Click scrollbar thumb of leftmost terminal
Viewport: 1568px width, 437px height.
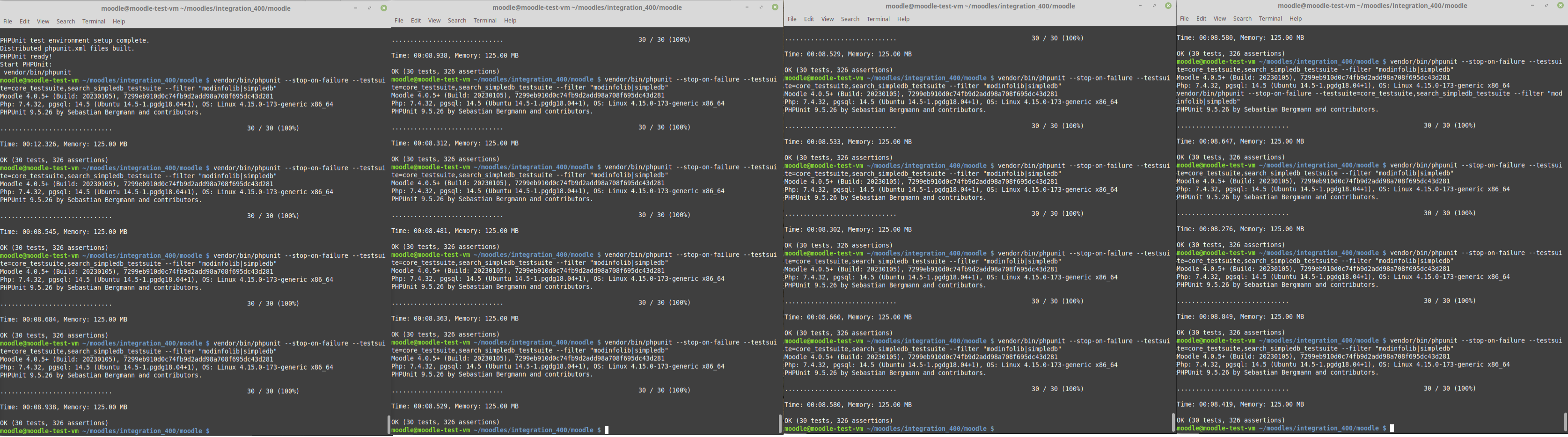click(x=388, y=424)
